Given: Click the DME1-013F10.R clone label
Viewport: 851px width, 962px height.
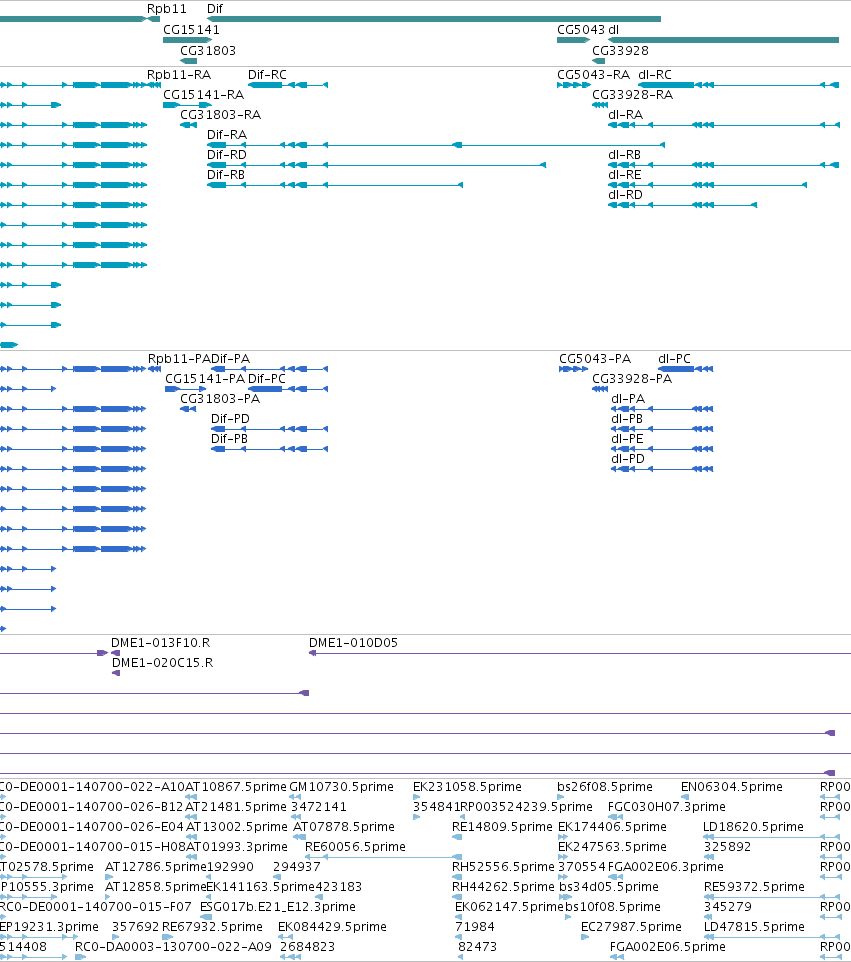Looking at the screenshot, I should tap(160, 643).
